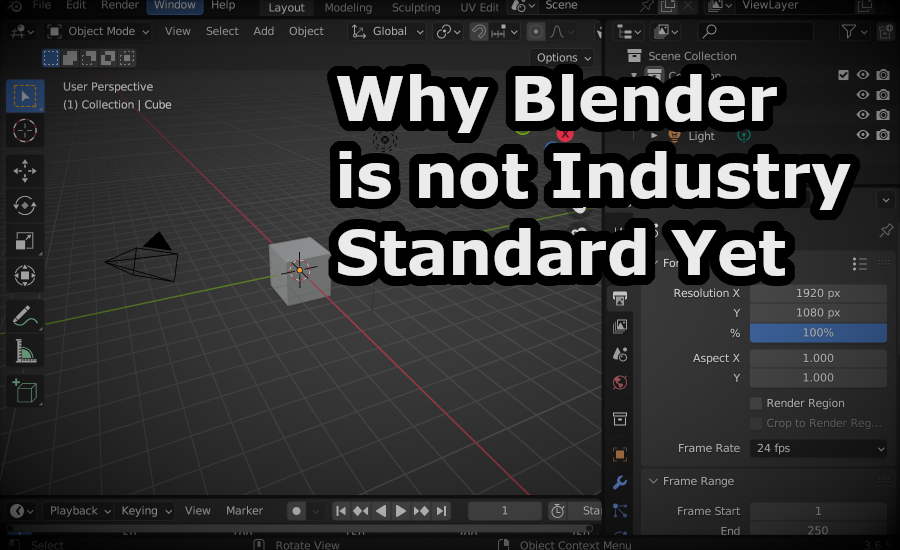The image size is (900, 550).
Task: Open the Window menu
Action: coord(175,5)
